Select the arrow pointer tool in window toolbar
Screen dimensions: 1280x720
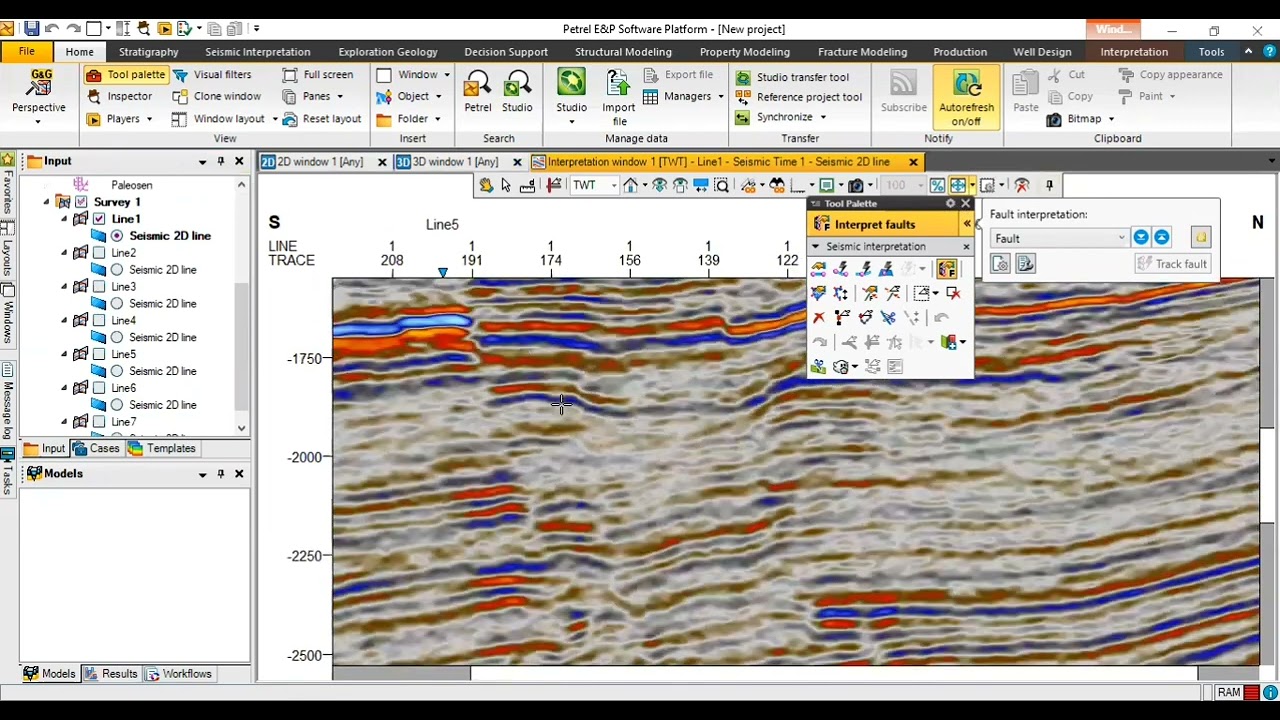click(506, 185)
